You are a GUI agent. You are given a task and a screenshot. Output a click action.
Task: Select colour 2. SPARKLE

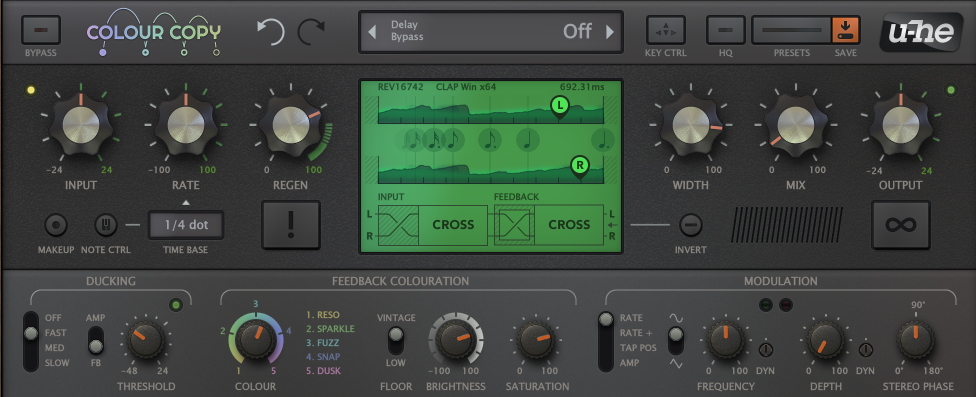tap(330, 329)
